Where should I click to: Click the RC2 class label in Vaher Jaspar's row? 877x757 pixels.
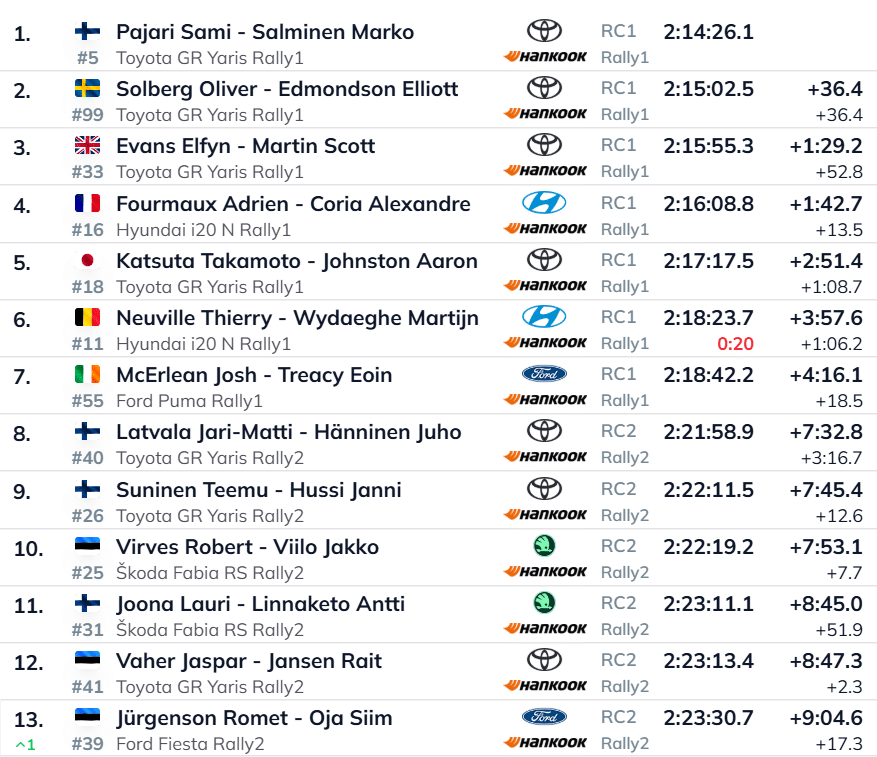(x=618, y=660)
